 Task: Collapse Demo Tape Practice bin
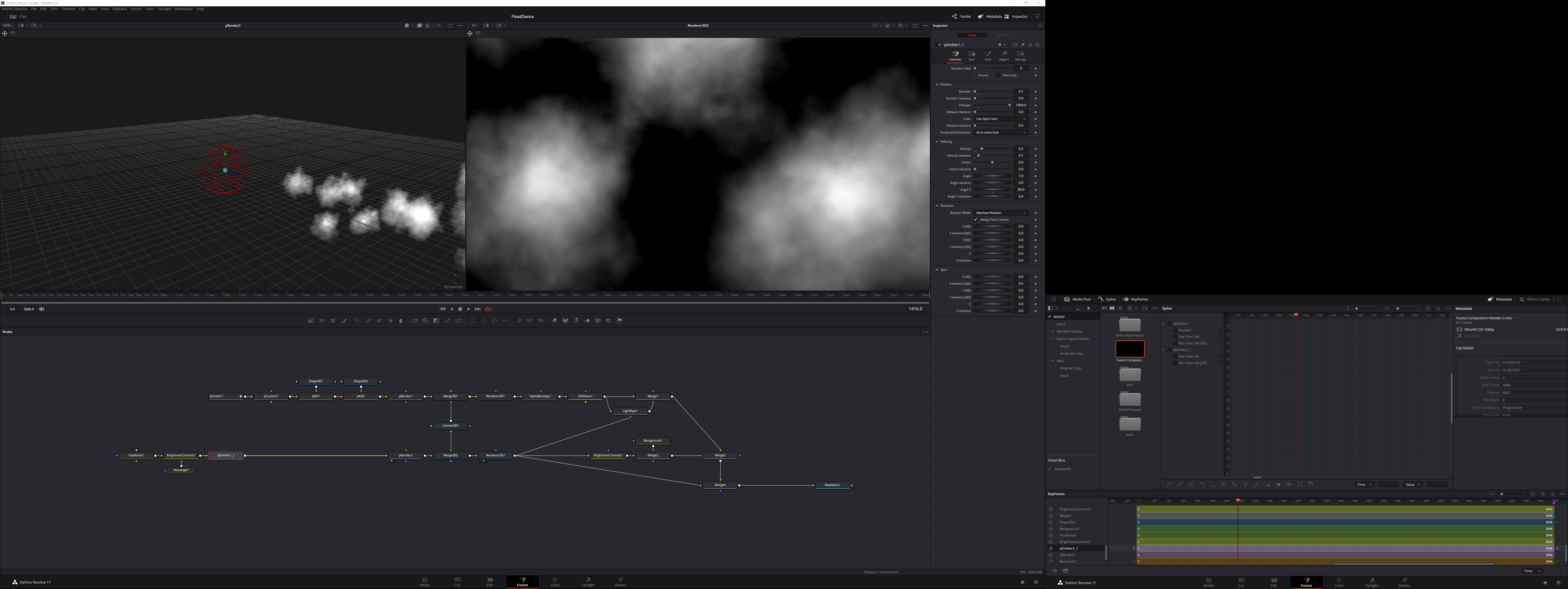coord(1053,339)
